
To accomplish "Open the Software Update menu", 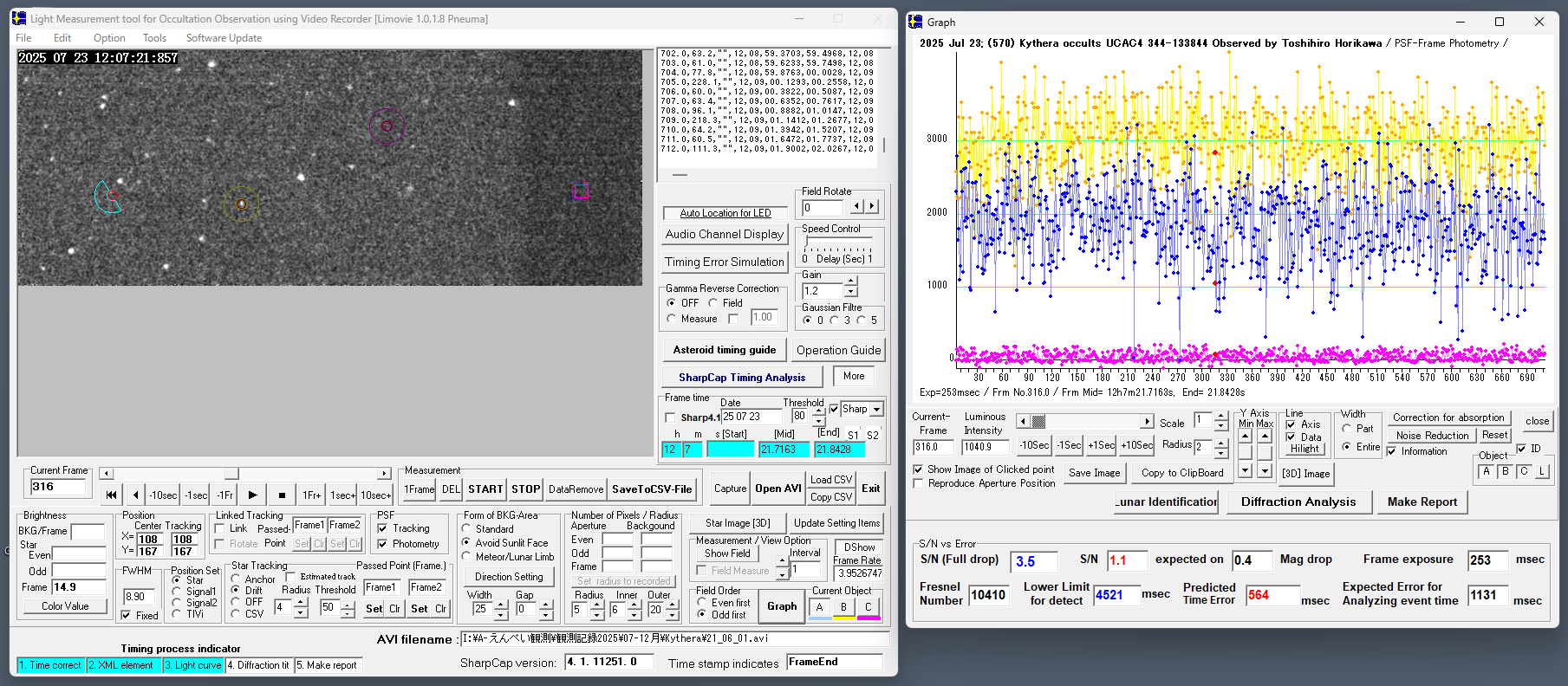I will pos(224,38).
